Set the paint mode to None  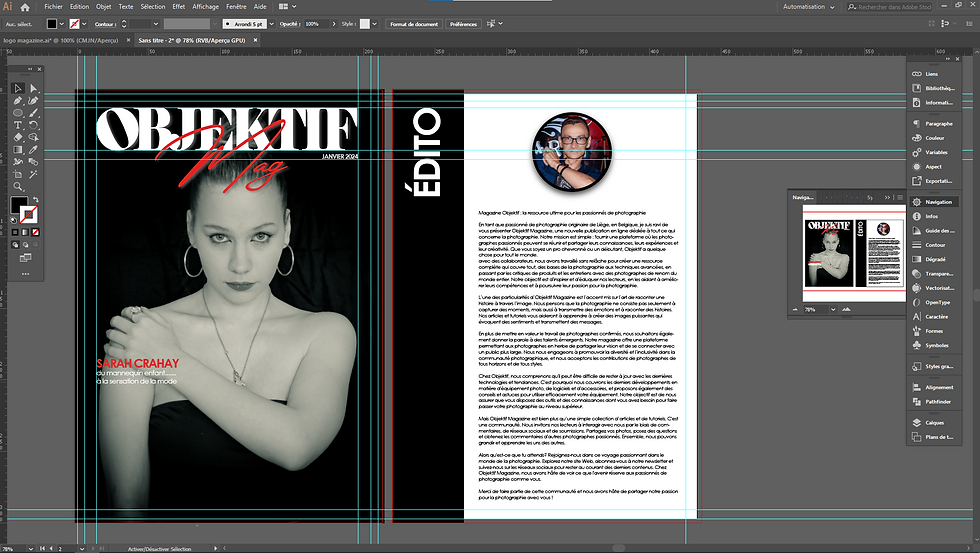[x=37, y=233]
